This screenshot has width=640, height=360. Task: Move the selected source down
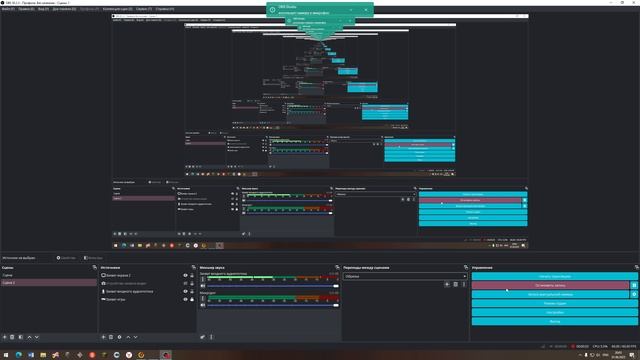point(136,337)
